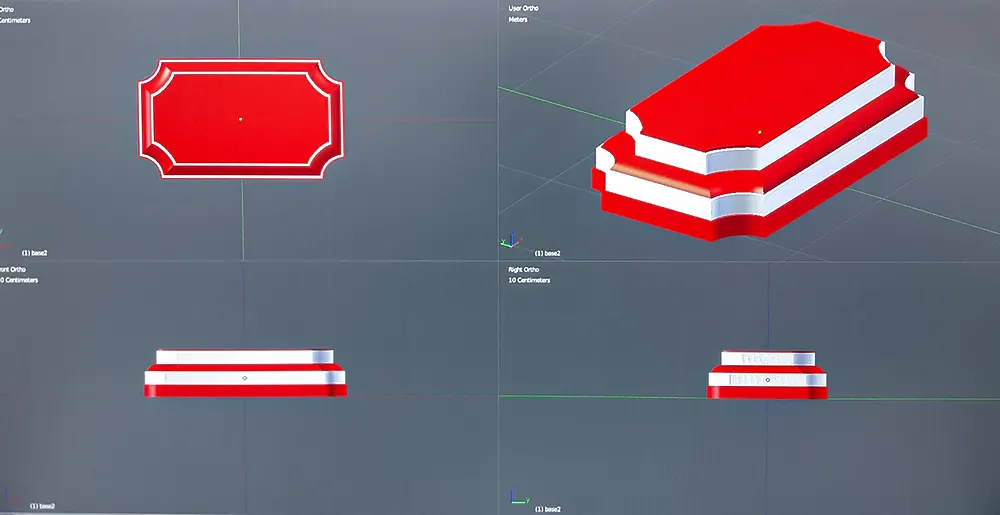
Task: Click the yellow origin point in top view
Action: click(x=240, y=119)
